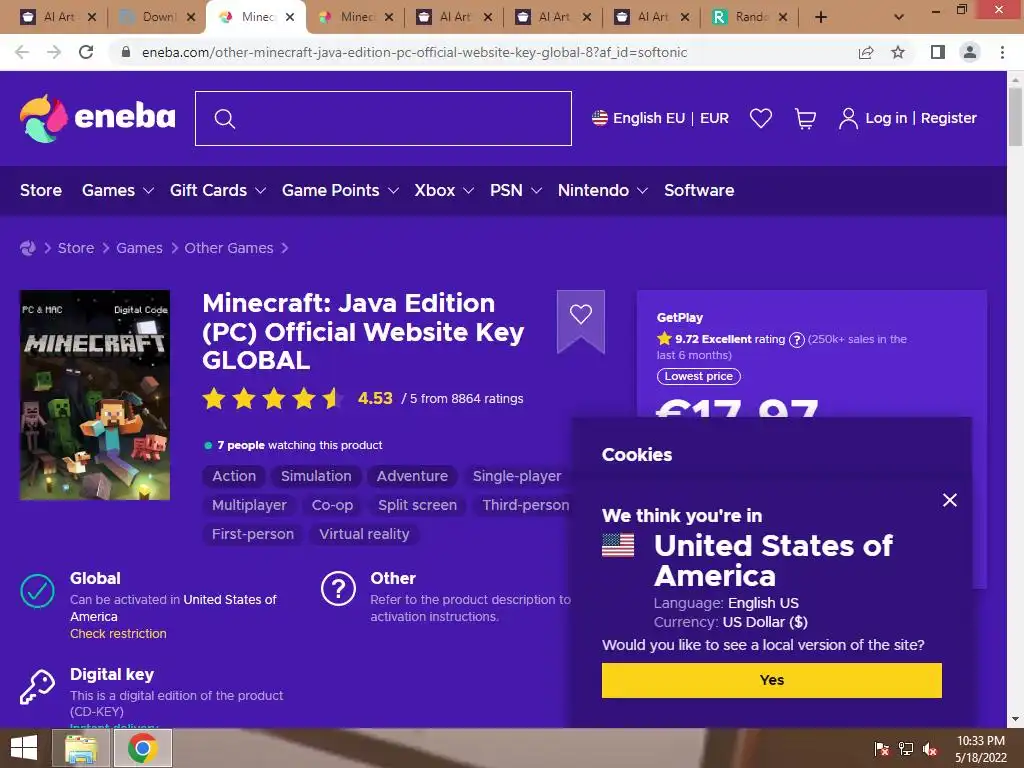
Task: Click the network tray icon
Action: click(906, 749)
